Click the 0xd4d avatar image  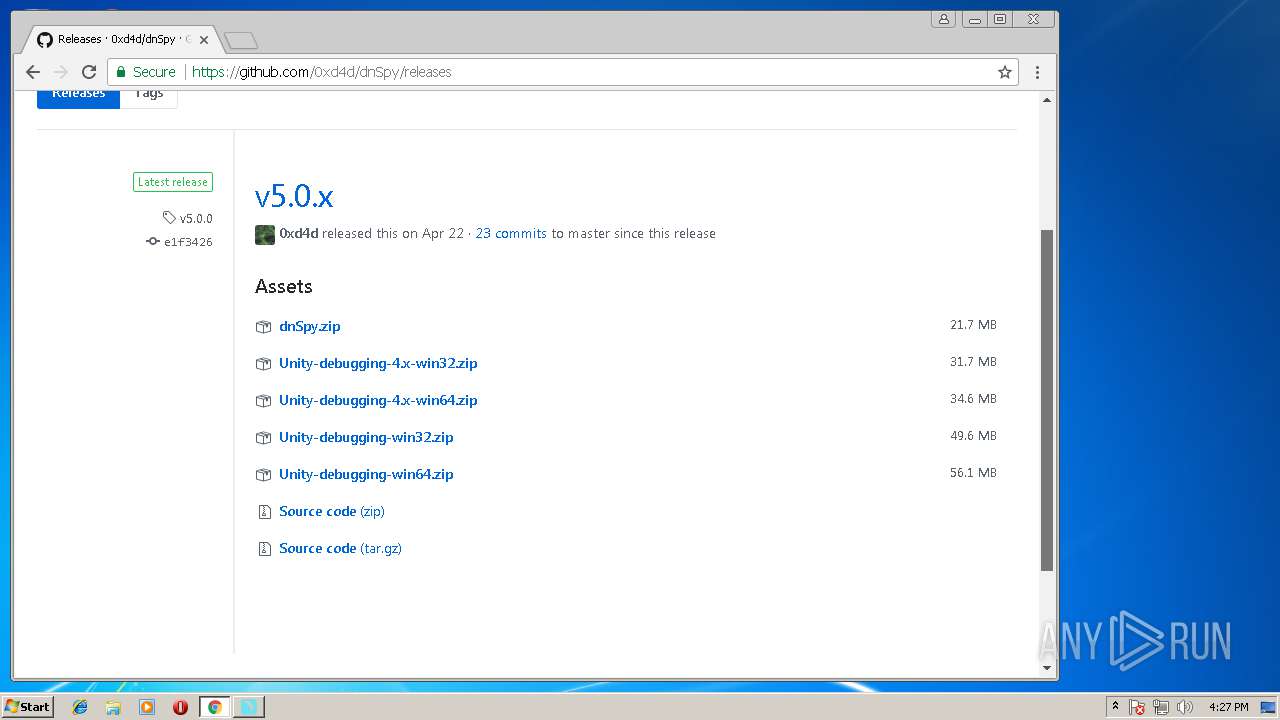(265, 234)
